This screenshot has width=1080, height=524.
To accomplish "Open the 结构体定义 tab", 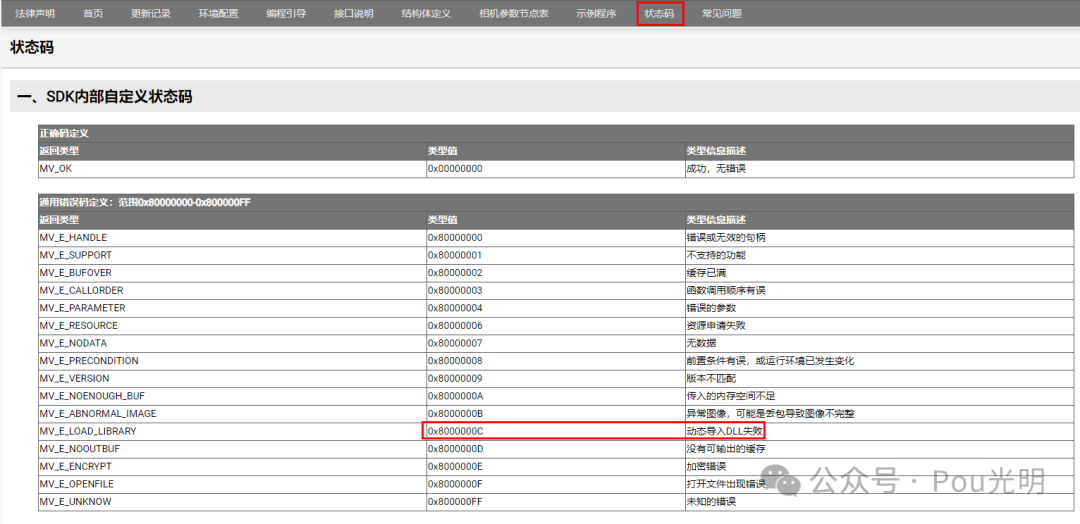I will [426, 13].
